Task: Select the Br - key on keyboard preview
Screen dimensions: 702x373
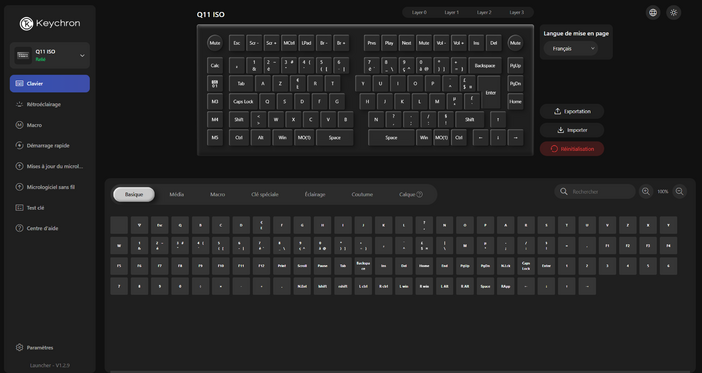Action: 324,43
